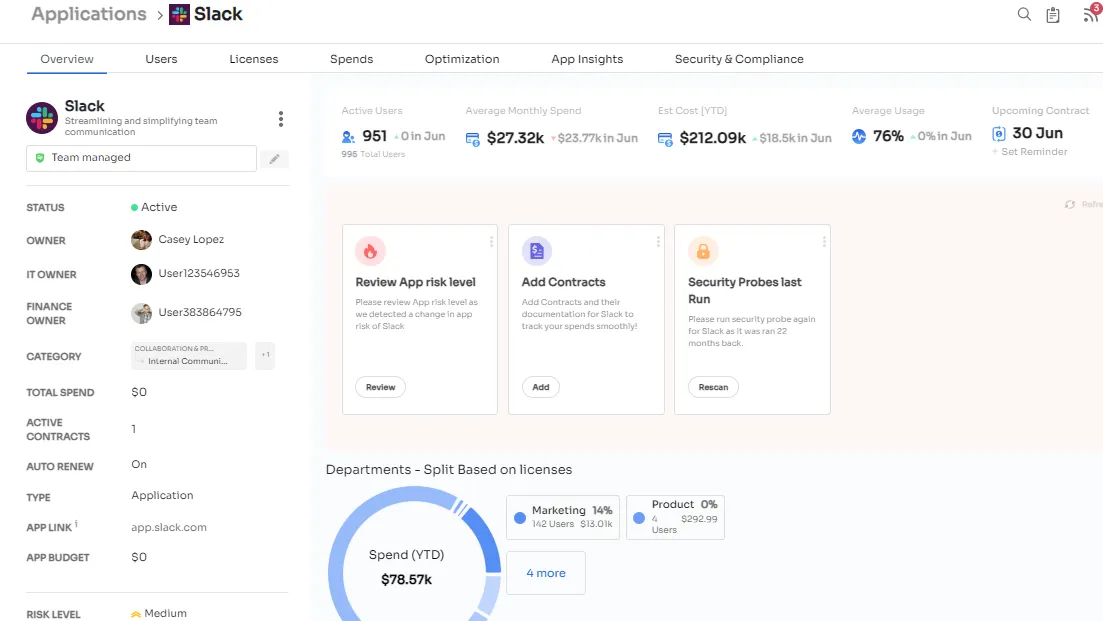Open the app.slack.com link
Screen dimensions: 1103x621
pos(169,527)
